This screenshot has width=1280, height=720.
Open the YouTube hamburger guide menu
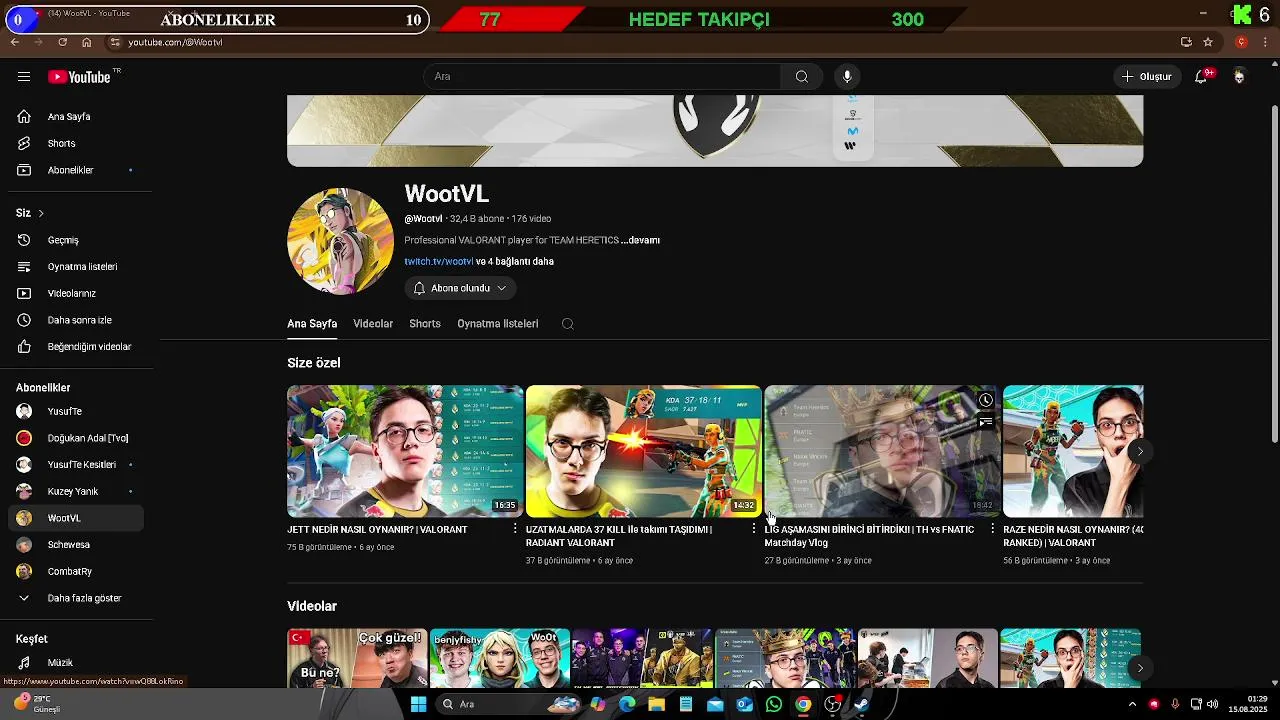24,77
